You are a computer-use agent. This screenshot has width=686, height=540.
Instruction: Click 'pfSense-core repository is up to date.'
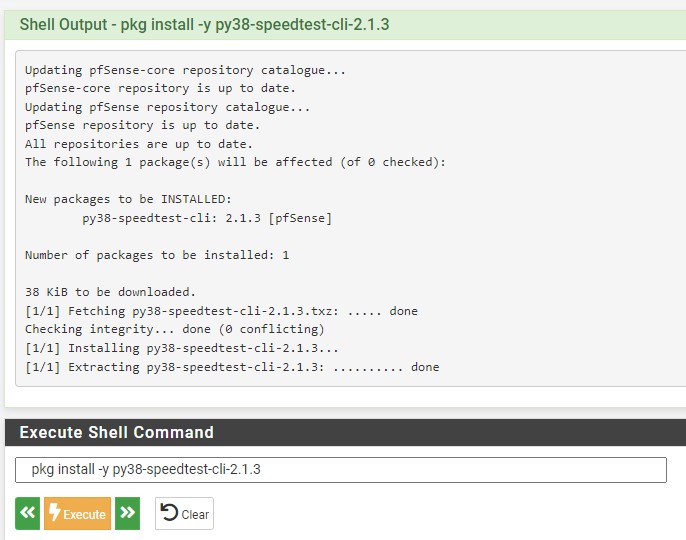pos(160,88)
